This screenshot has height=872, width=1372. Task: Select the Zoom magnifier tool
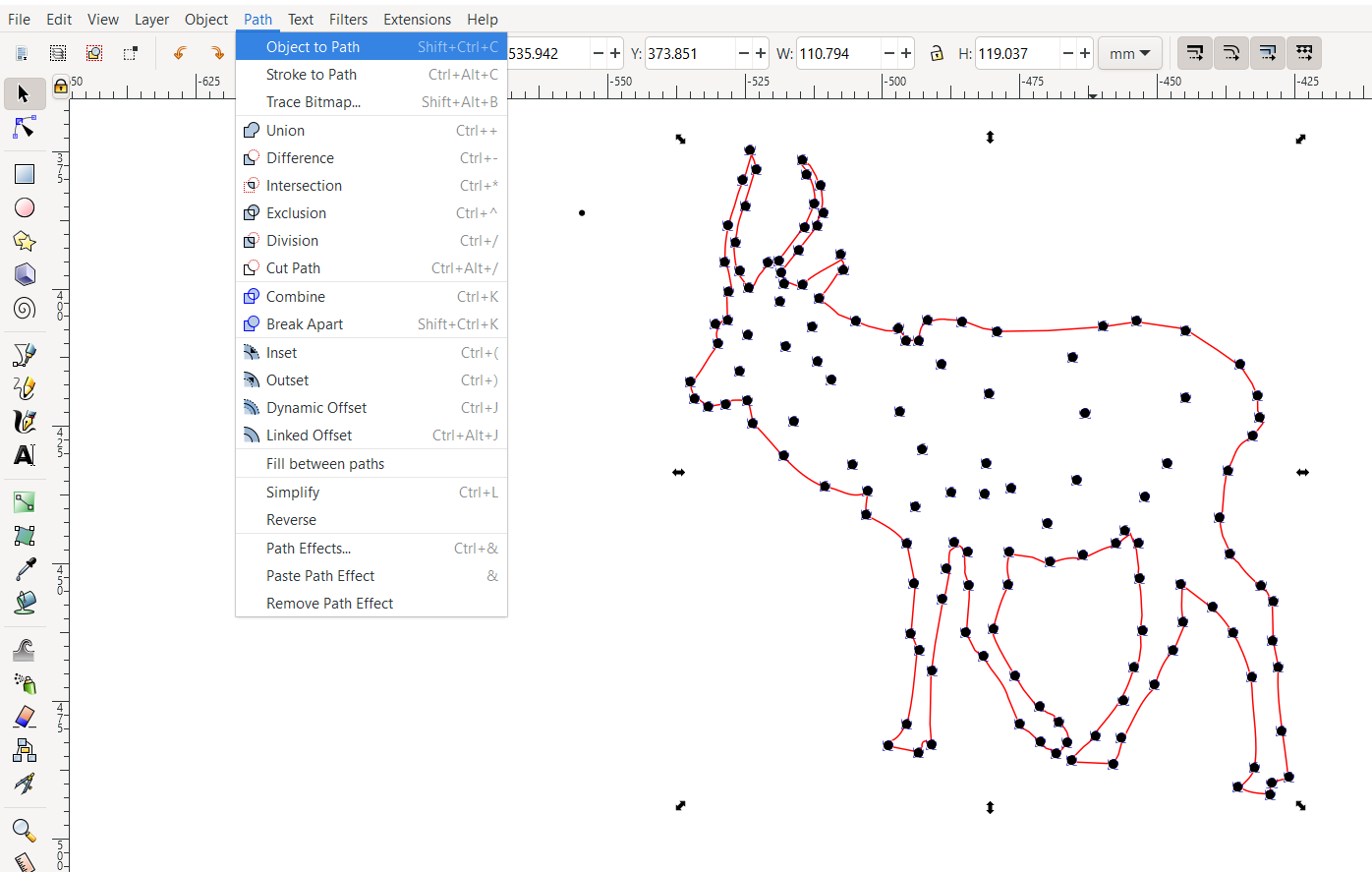click(x=25, y=830)
